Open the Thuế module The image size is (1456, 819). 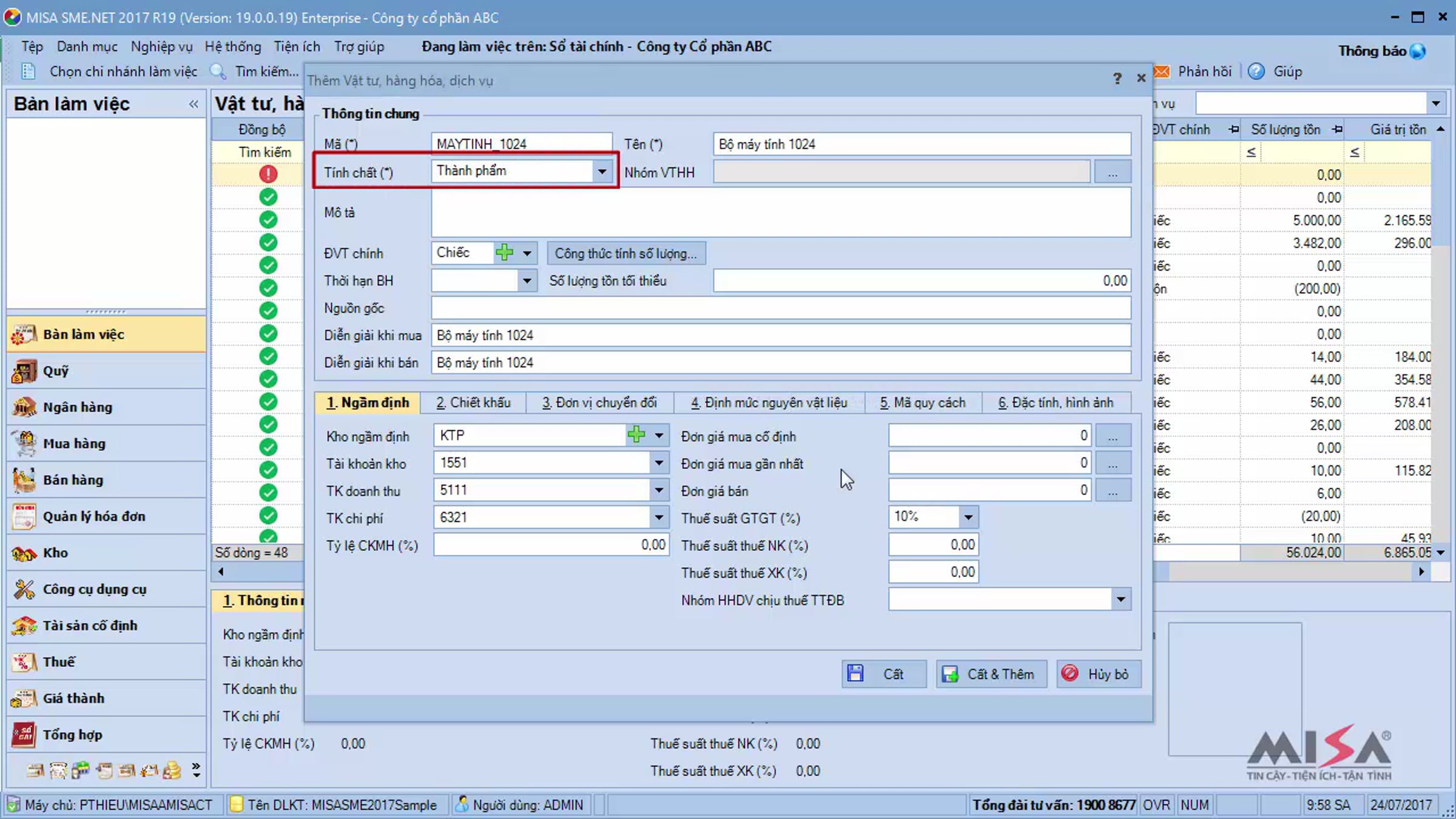coord(106,662)
